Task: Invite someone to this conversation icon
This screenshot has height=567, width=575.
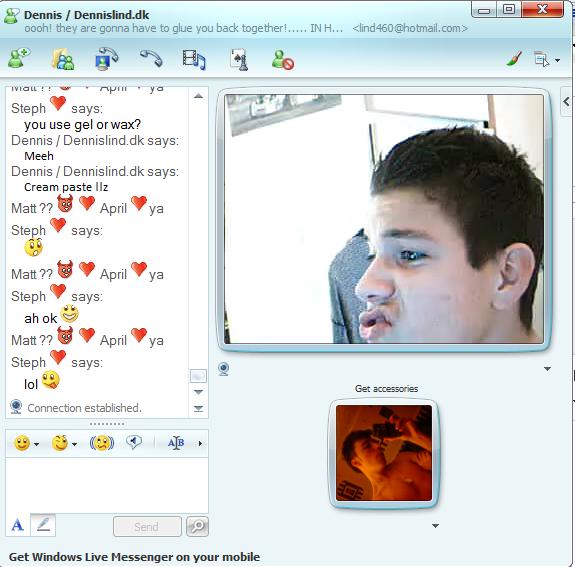Action: click(19, 59)
